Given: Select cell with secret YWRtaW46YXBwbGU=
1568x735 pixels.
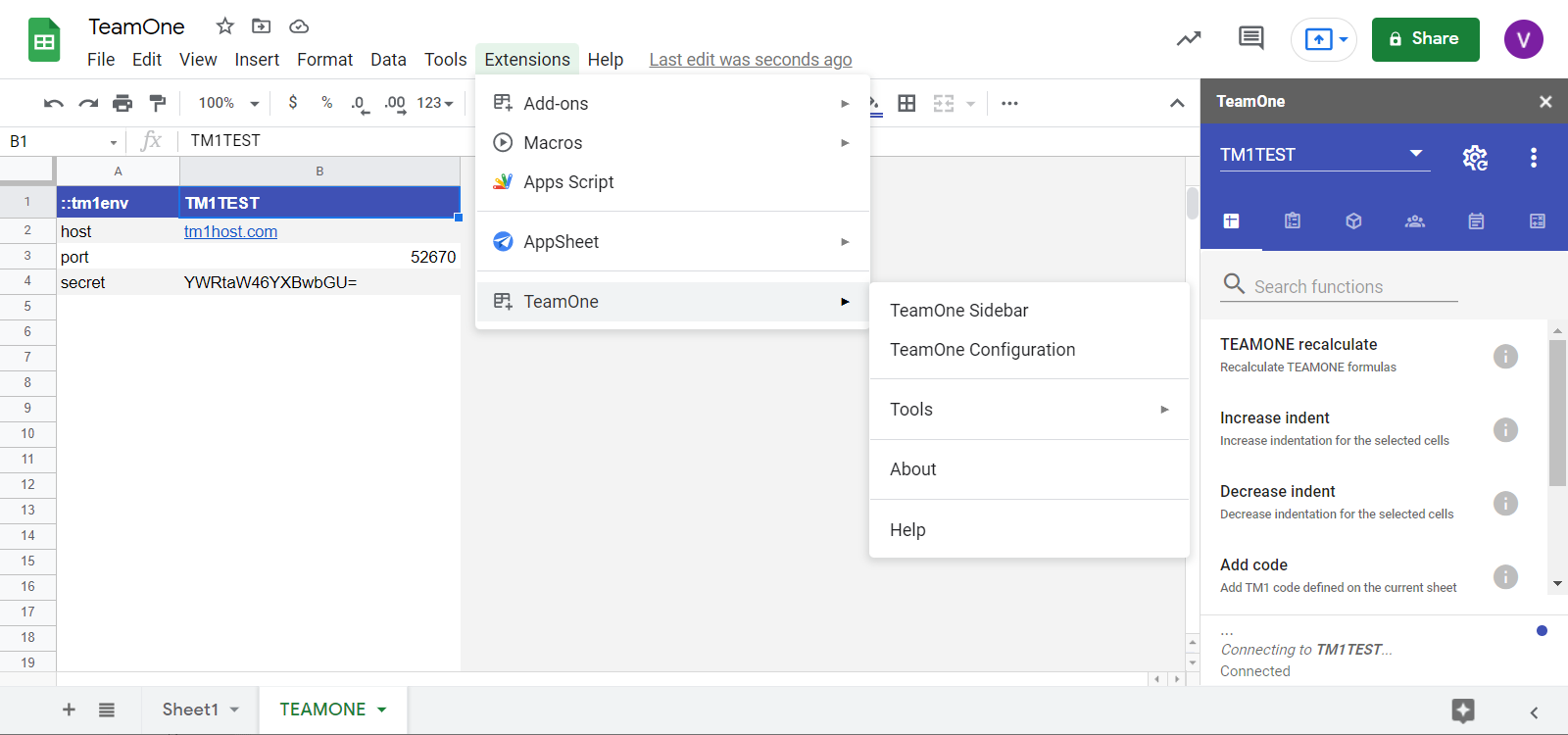Looking at the screenshot, I should (319, 282).
